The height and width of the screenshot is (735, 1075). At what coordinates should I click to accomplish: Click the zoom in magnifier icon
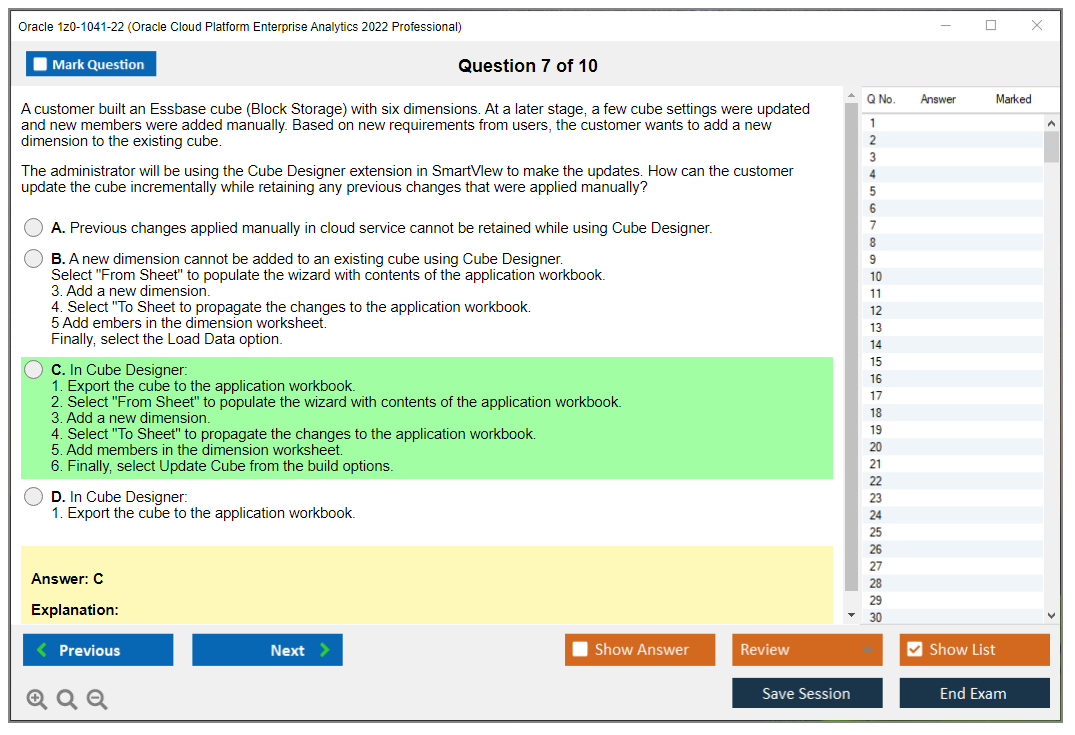pos(37,700)
